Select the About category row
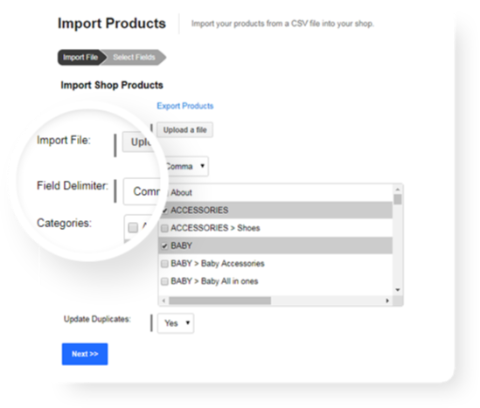The width and height of the screenshot is (480, 408). [276, 193]
